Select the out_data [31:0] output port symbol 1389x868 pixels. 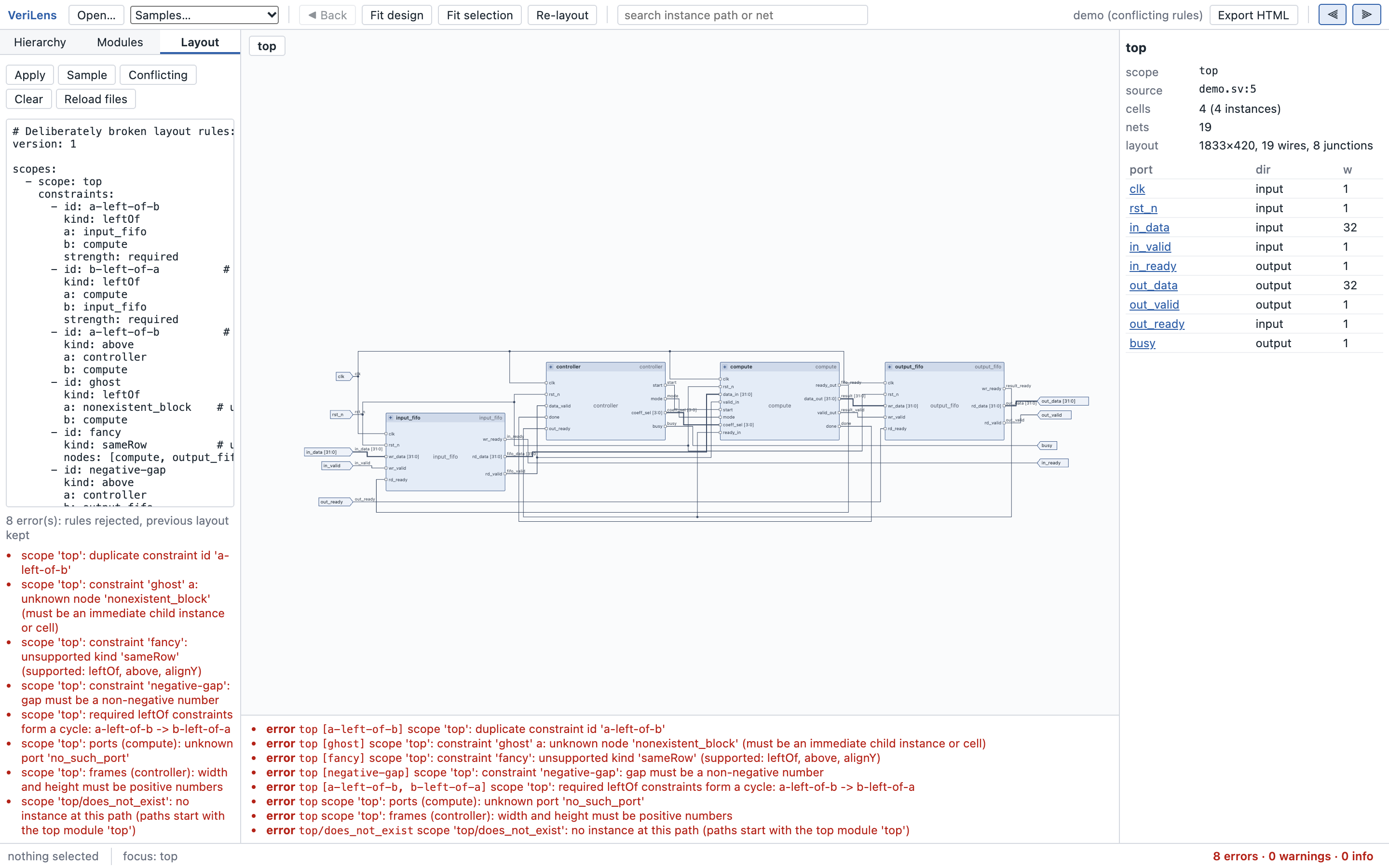(1062, 401)
